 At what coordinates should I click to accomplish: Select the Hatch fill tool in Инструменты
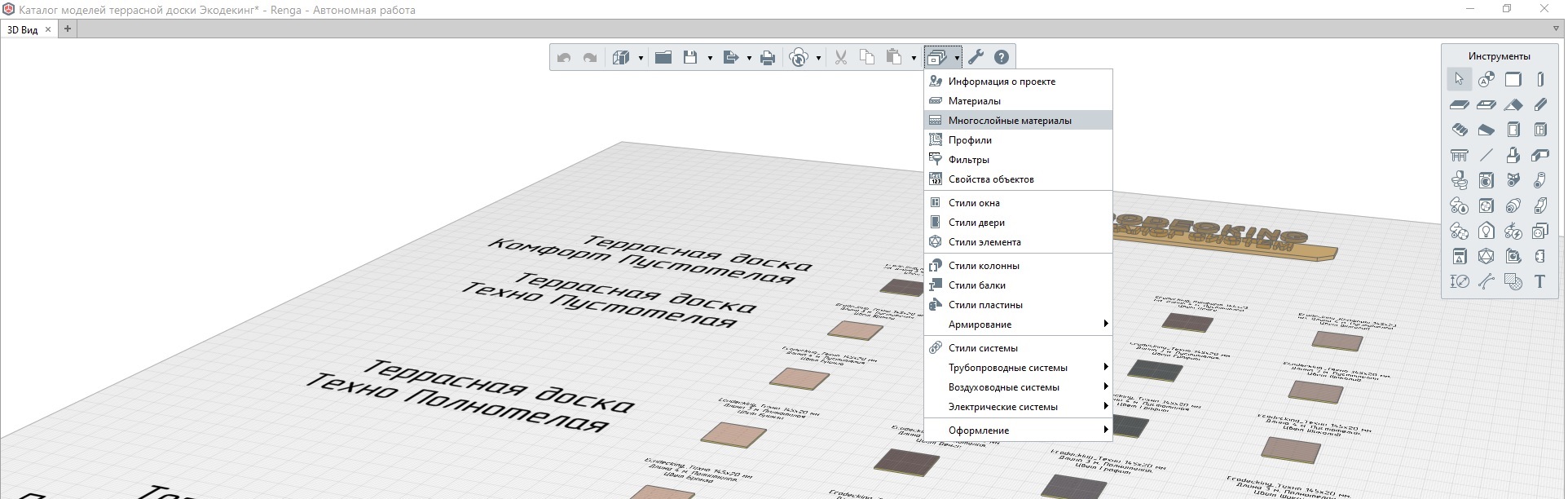click(1513, 281)
